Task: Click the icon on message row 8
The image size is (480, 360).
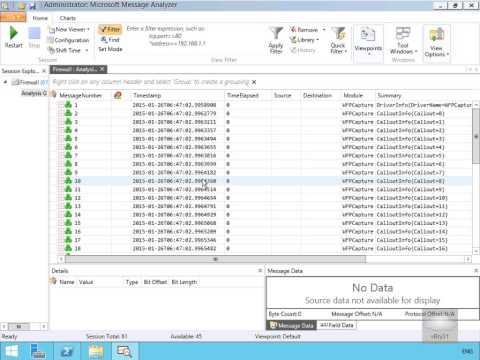Action: 68,164
